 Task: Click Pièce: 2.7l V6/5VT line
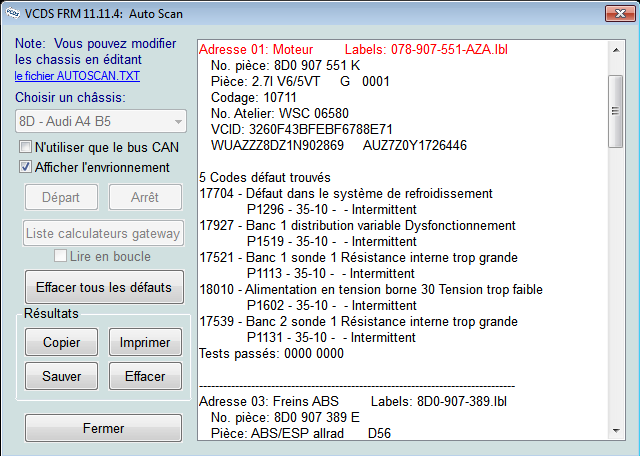(300, 81)
